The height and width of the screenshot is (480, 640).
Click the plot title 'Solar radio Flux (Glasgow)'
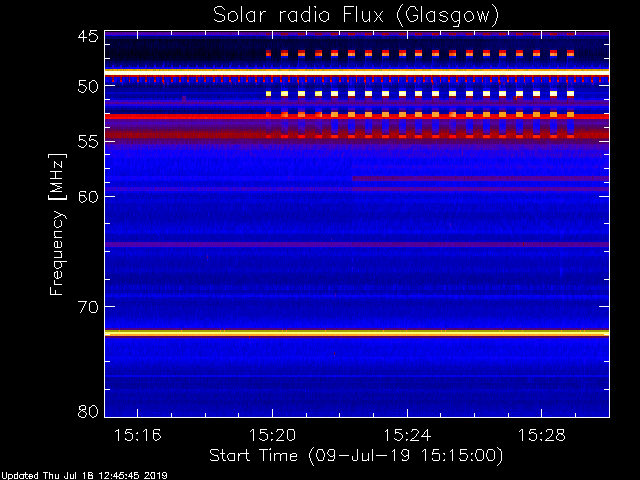coord(356,16)
